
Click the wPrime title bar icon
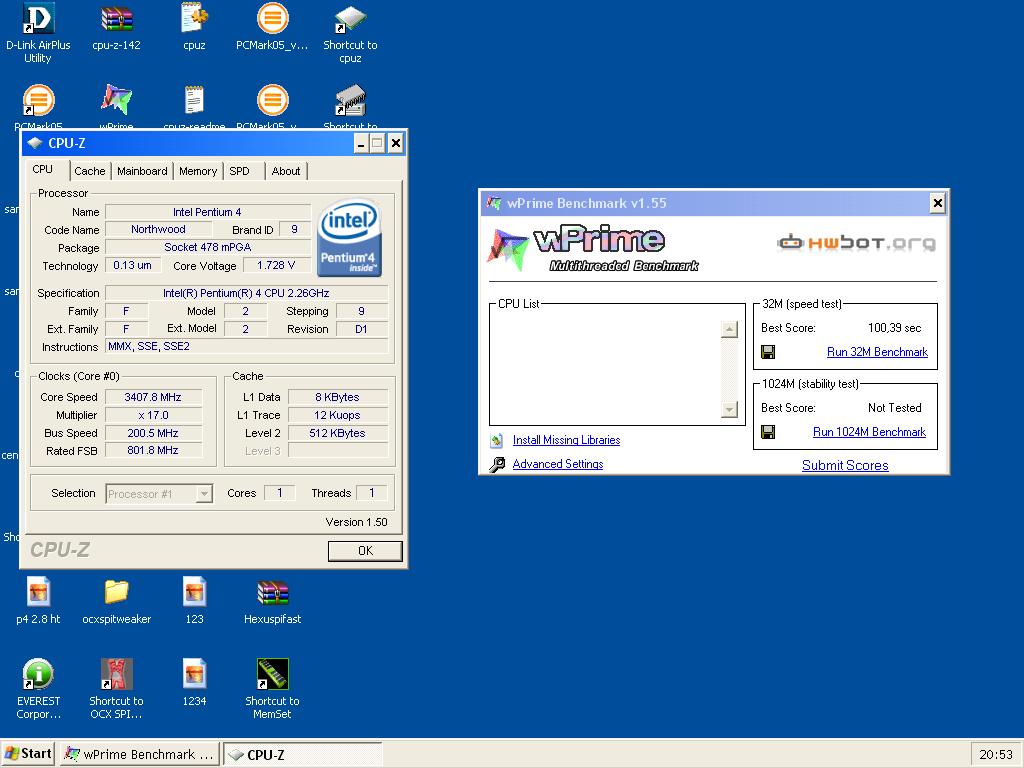[x=494, y=203]
